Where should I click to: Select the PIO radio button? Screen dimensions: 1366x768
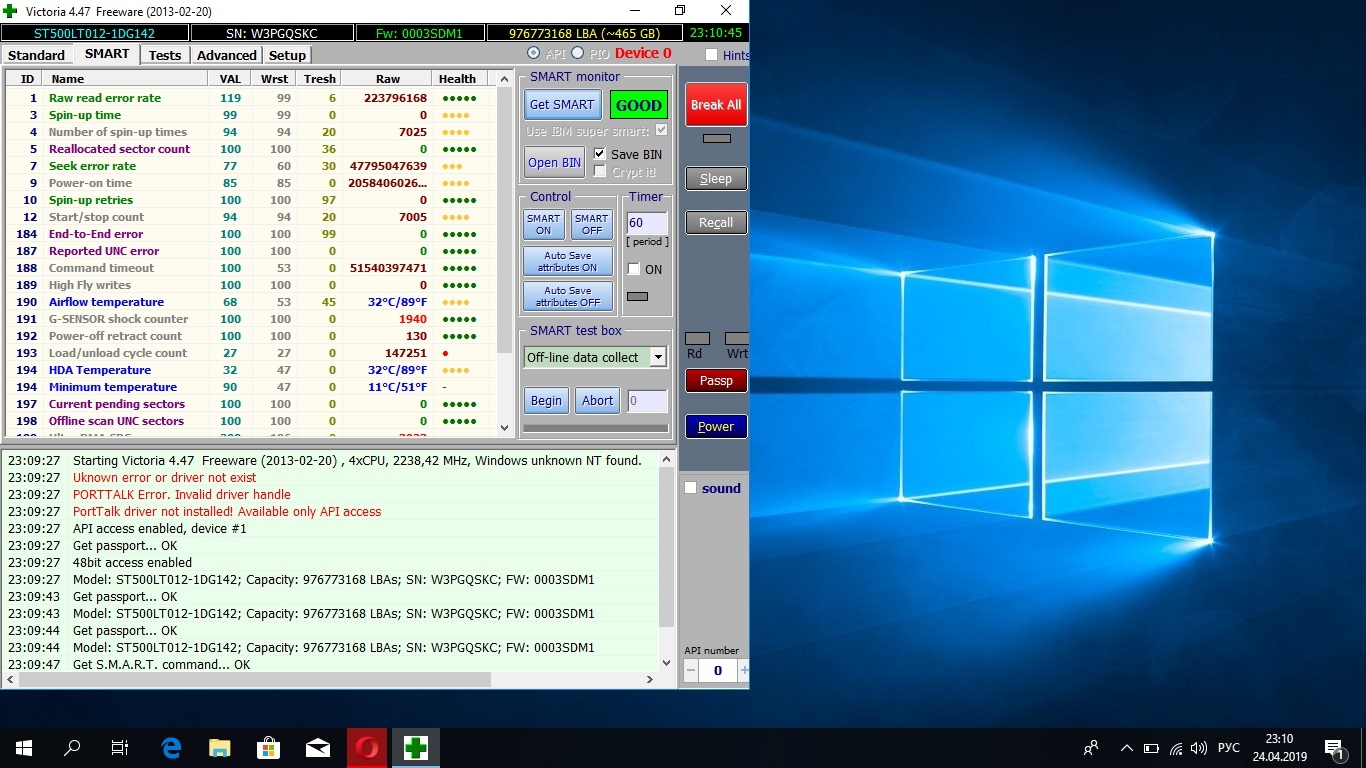click(x=577, y=53)
